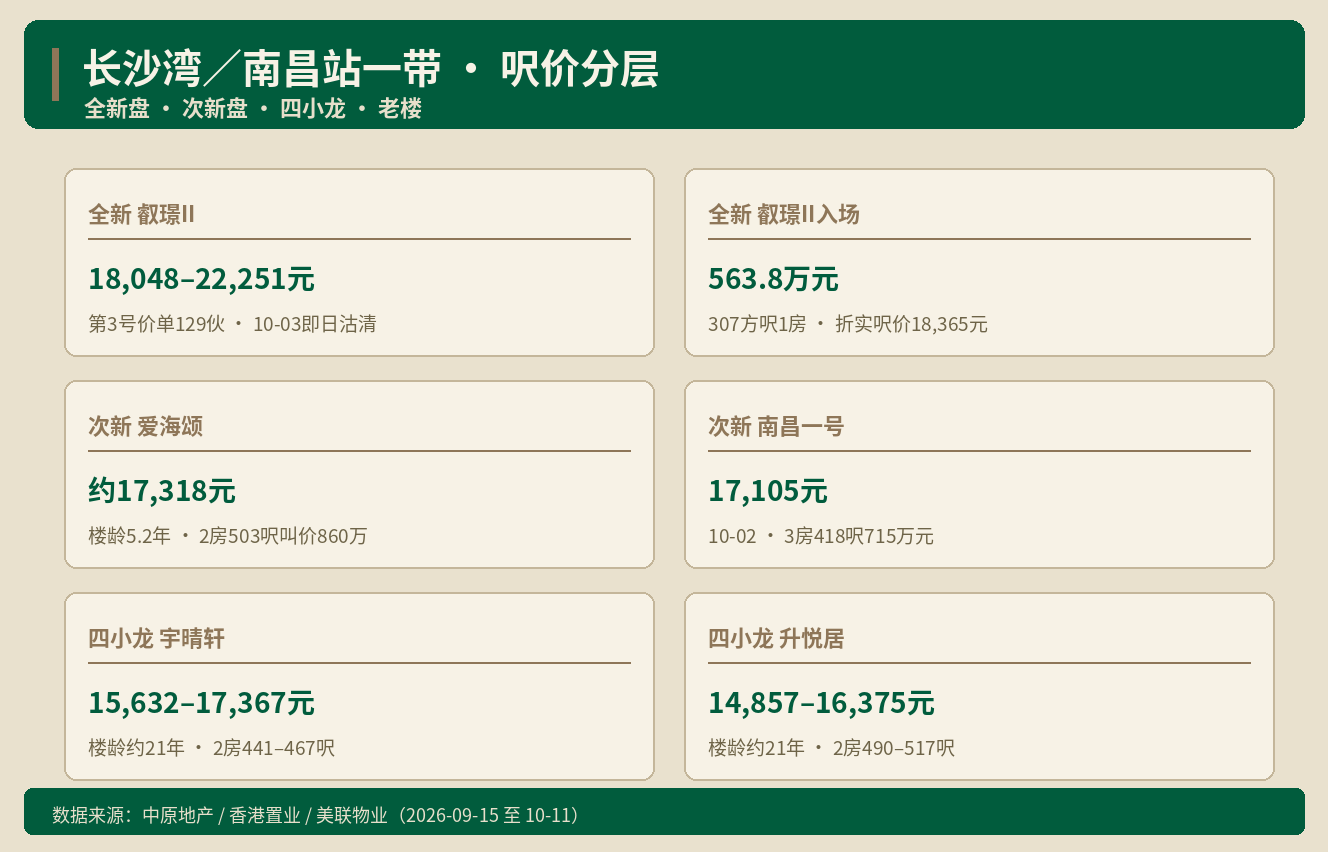This screenshot has height=852, width=1328.
Task: Click the price 18,048–22,251元
Action: 202,279
